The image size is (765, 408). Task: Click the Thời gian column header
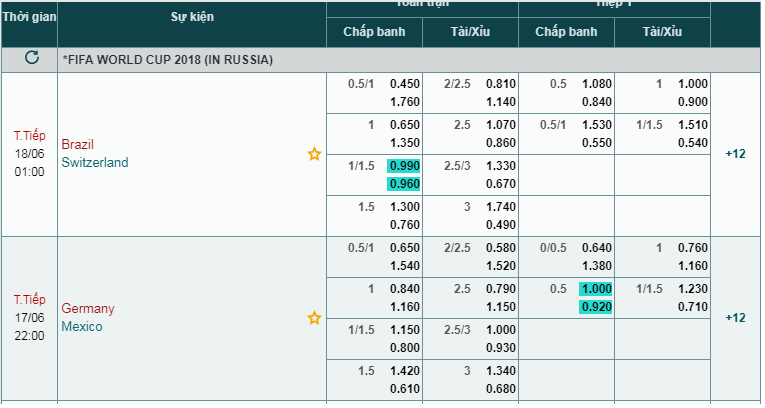pyautogui.click(x=29, y=17)
